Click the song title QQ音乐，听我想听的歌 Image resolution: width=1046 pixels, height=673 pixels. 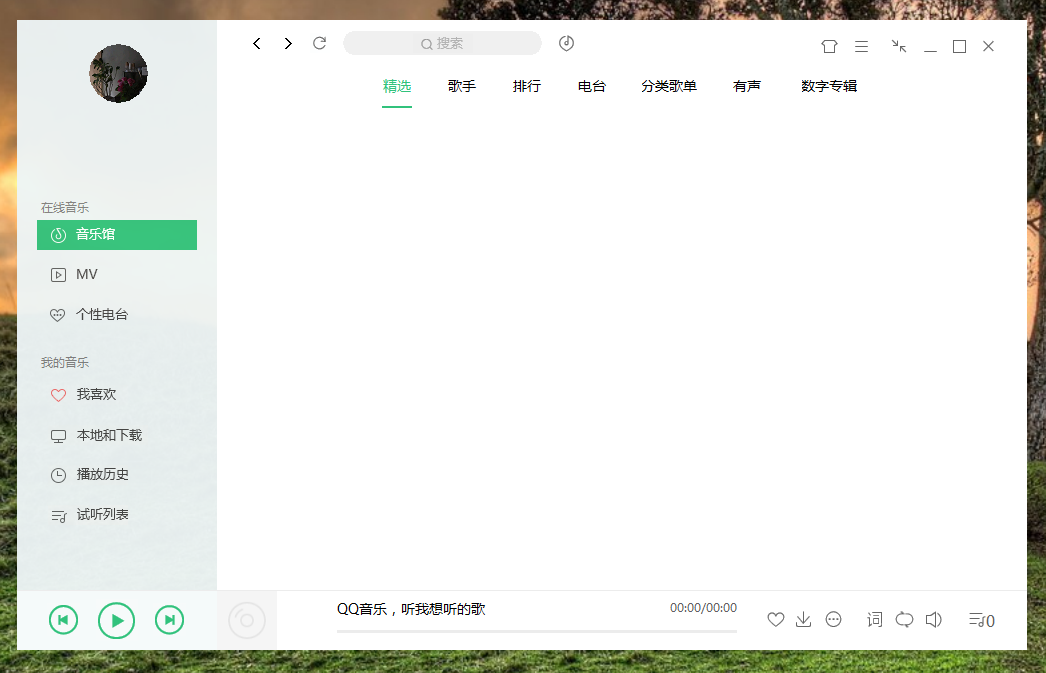pos(411,609)
